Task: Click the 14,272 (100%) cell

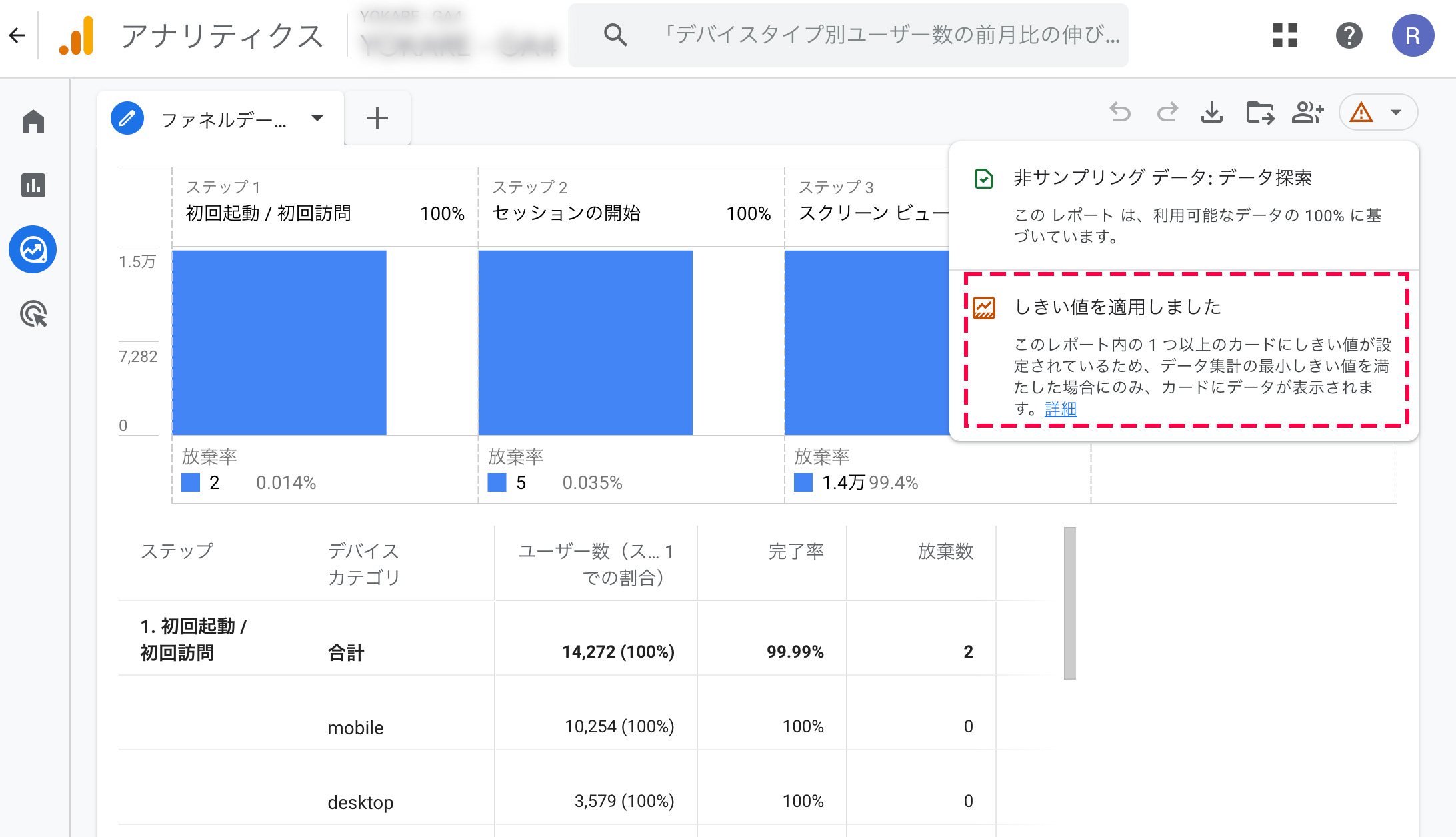Action: 618,652
